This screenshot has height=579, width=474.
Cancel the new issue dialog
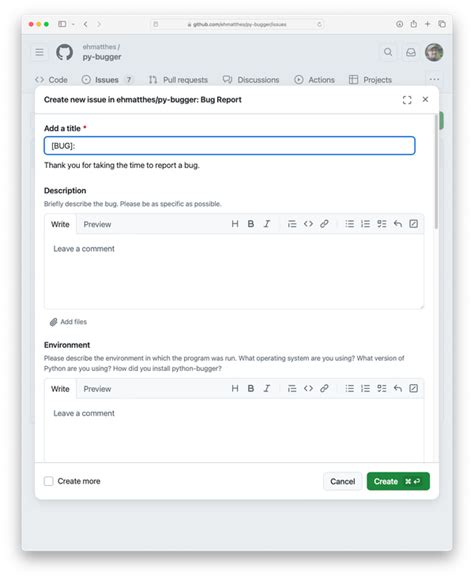coord(343,482)
